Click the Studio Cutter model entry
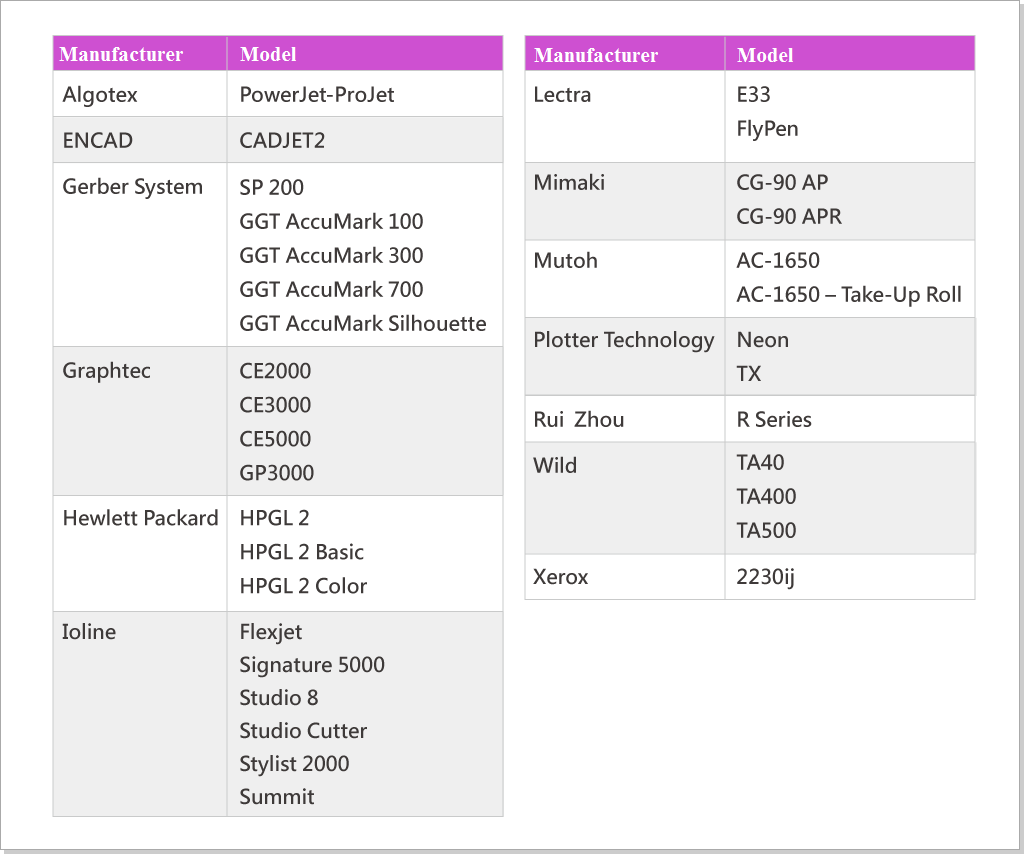The width and height of the screenshot is (1024, 854). pyautogui.click(x=303, y=731)
